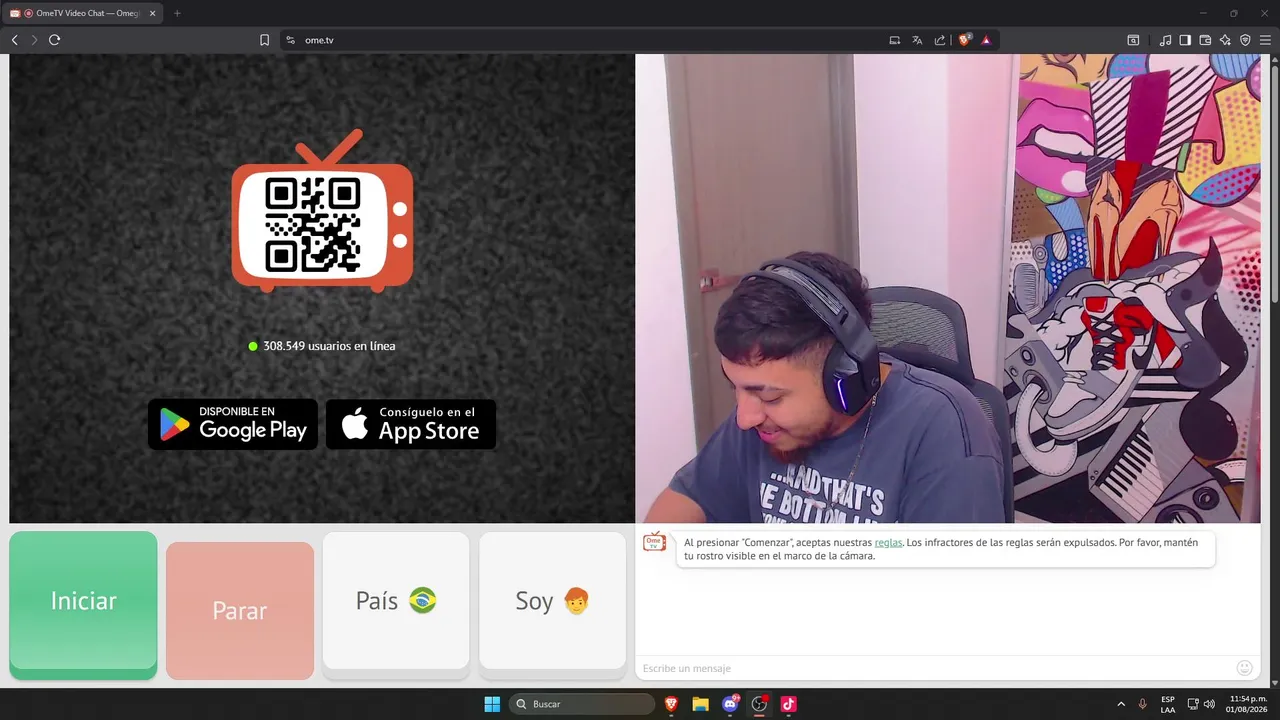
Task: Click the green Iniciar button
Action: 83,605
